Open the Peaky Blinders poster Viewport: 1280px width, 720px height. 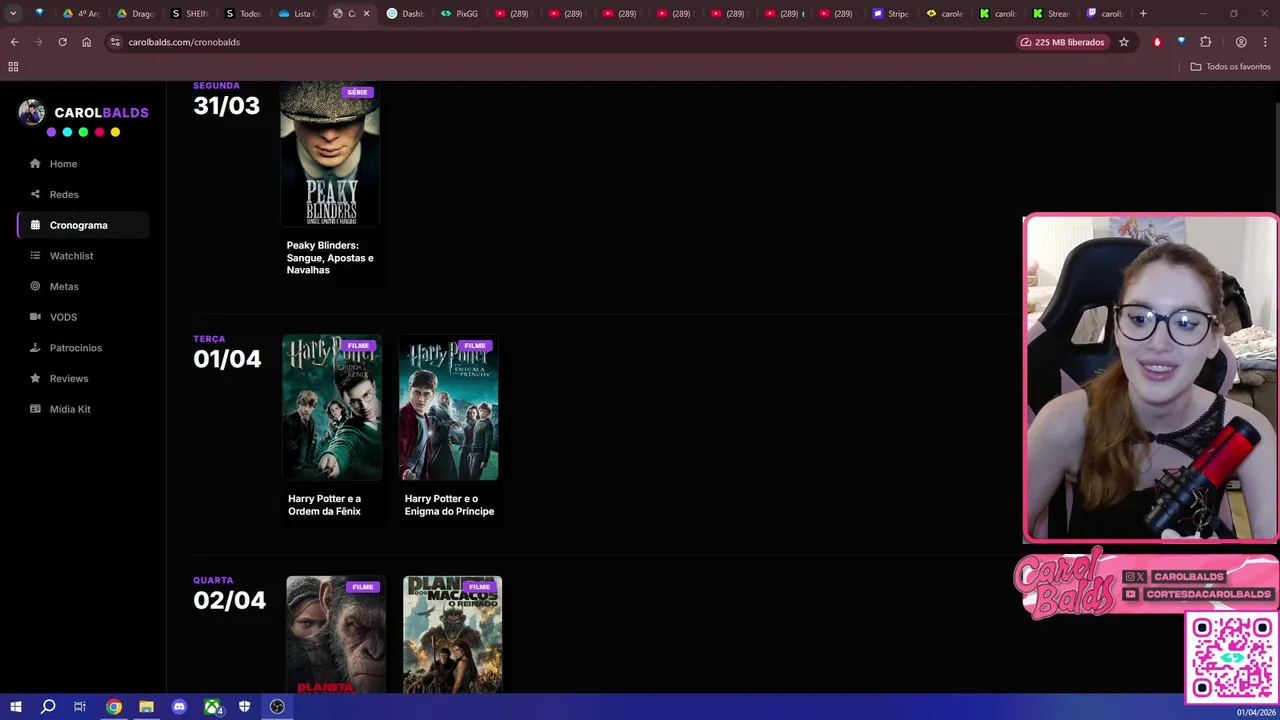pos(330,154)
